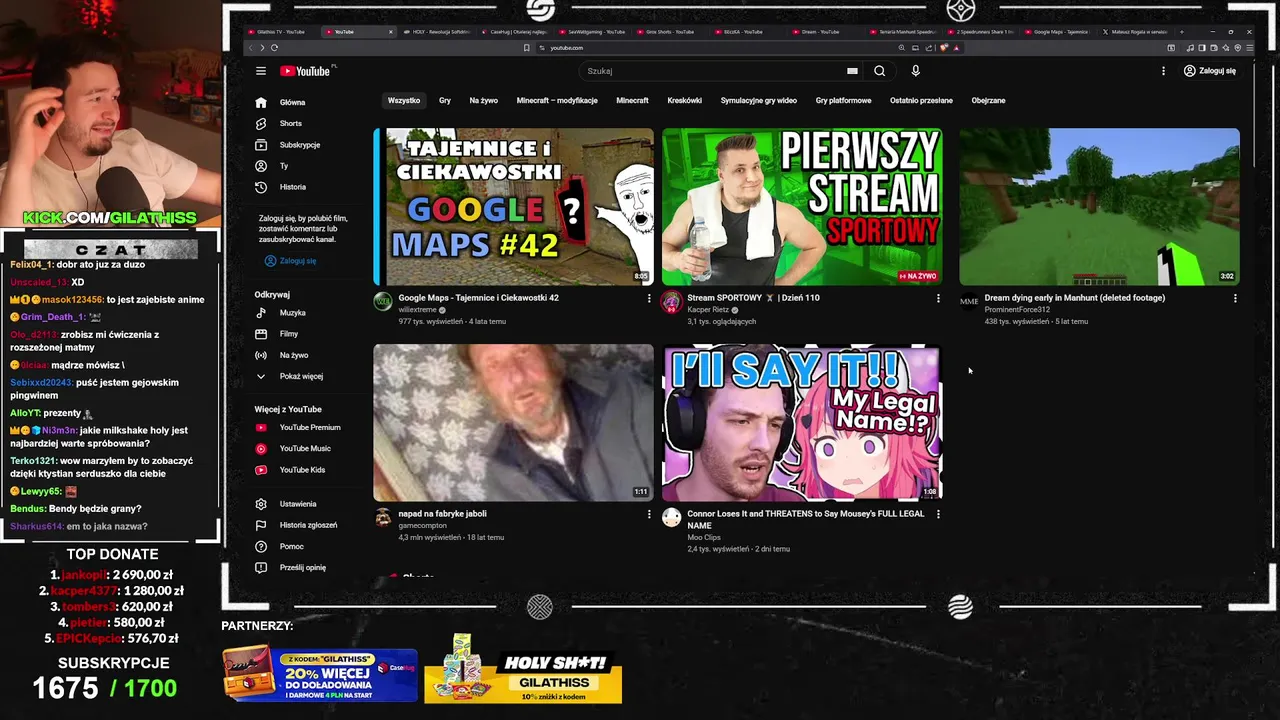Open Historia in the sidebar
This screenshot has width=1280, height=720.
292,187
